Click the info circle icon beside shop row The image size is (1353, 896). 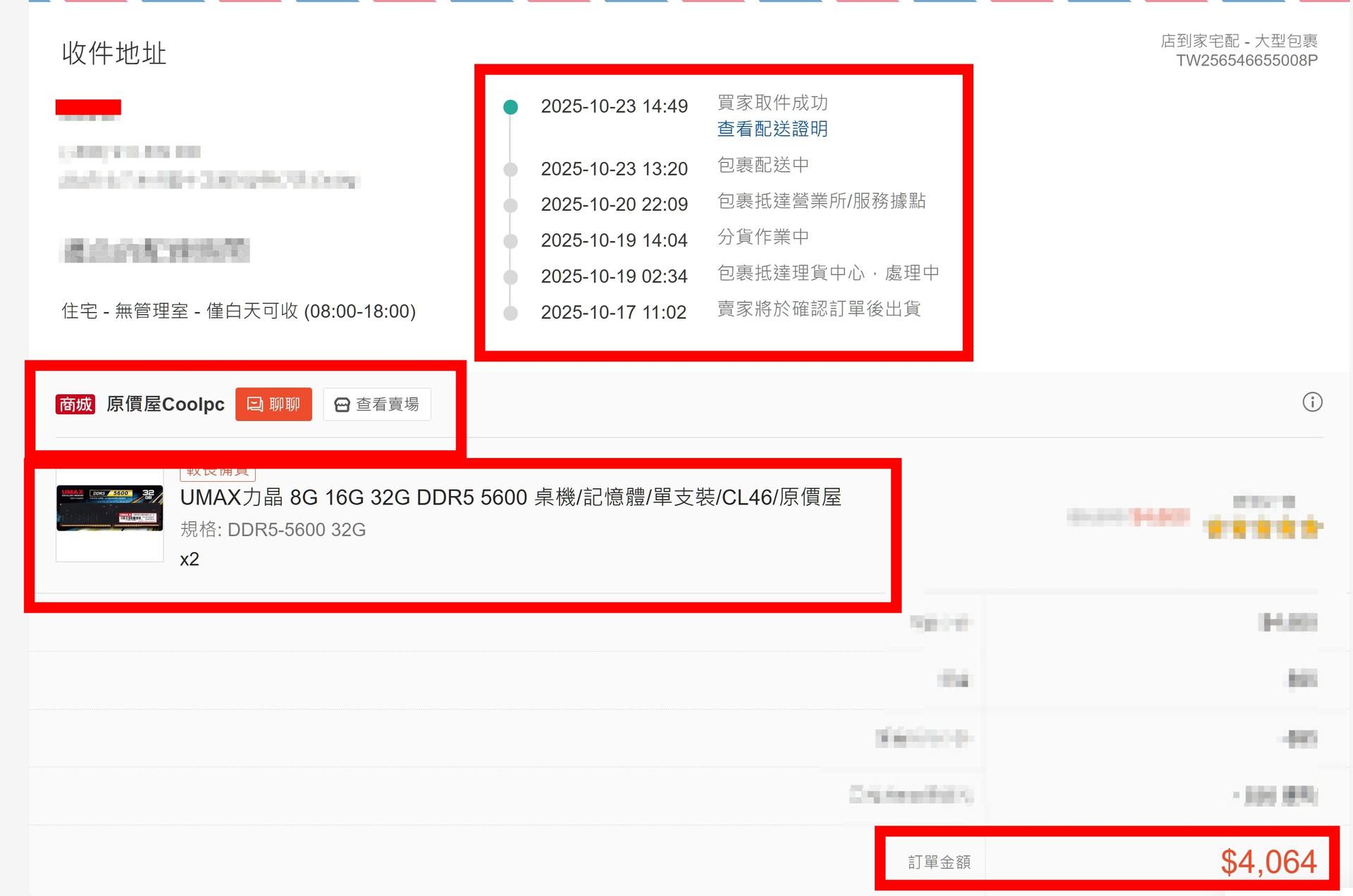click(x=1312, y=402)
